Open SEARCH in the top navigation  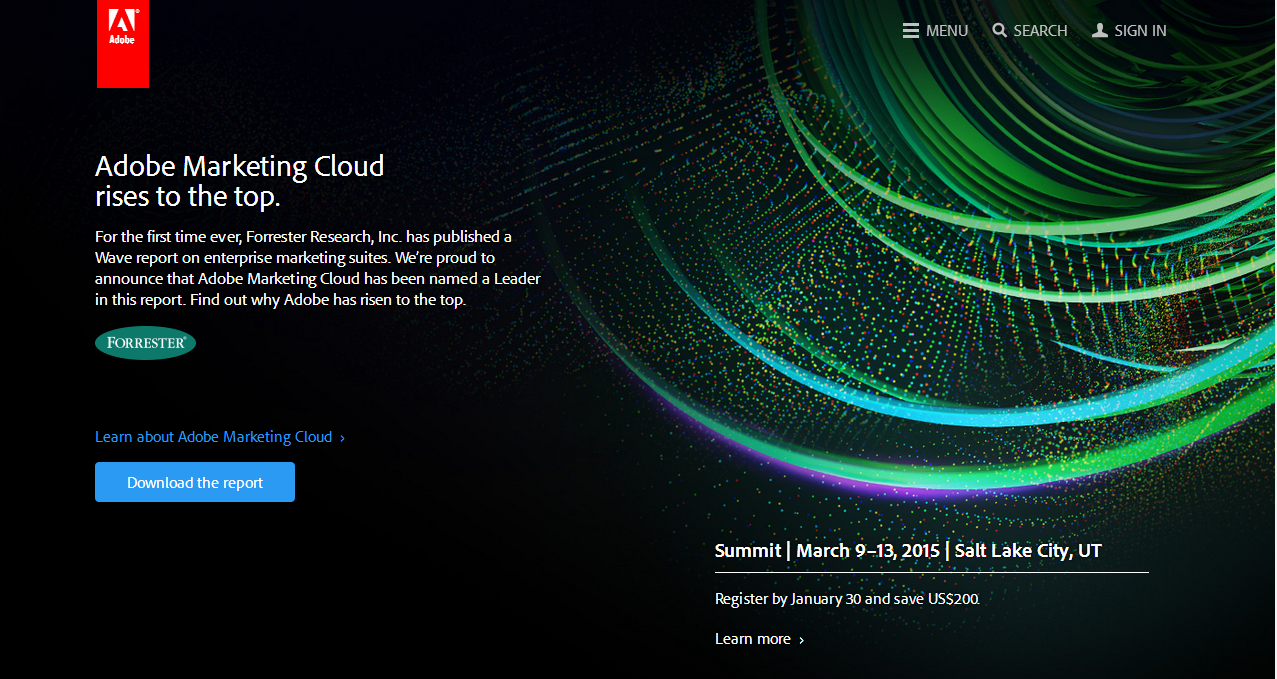coord(1040,31)
